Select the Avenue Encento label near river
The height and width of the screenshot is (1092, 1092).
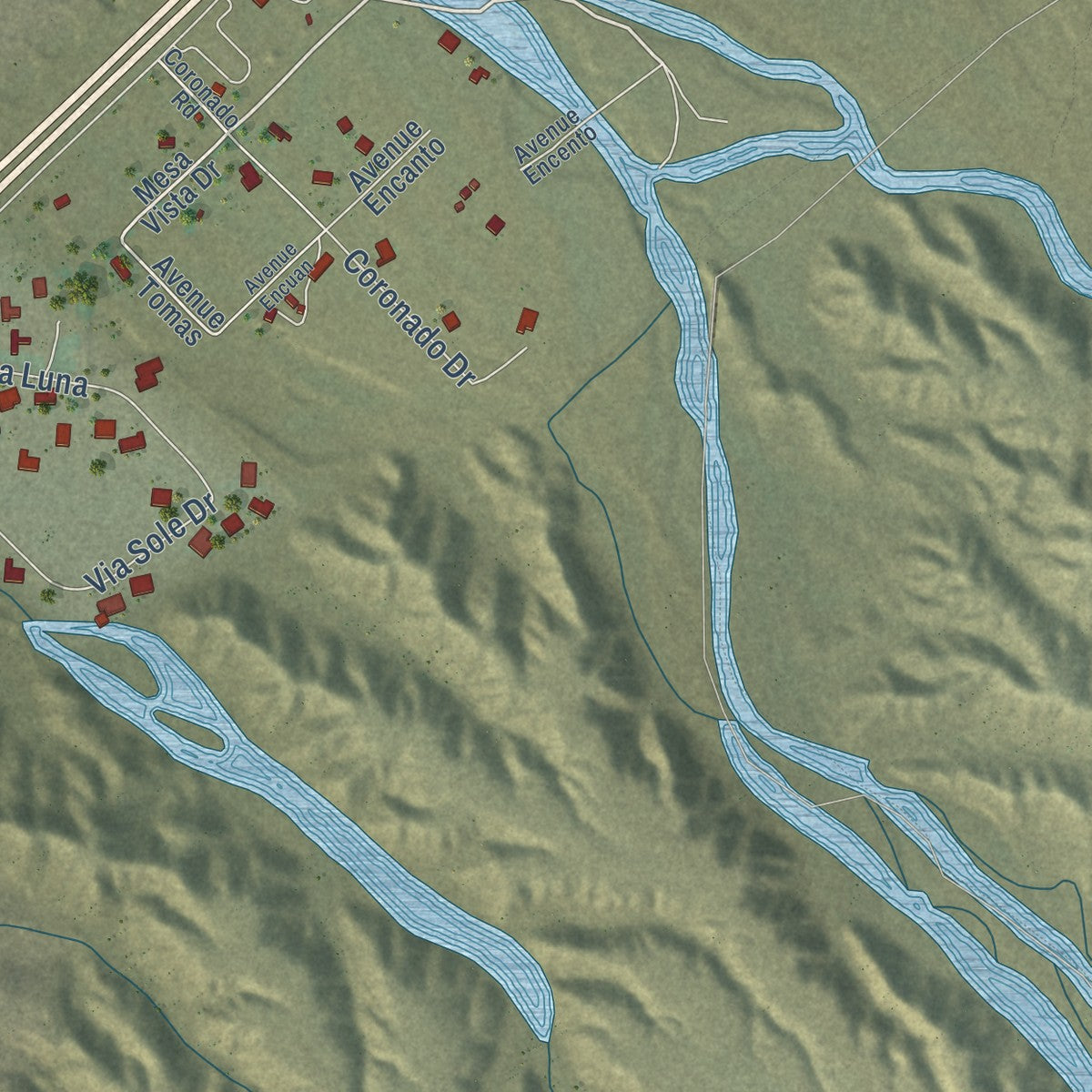(x=555, y=147)
